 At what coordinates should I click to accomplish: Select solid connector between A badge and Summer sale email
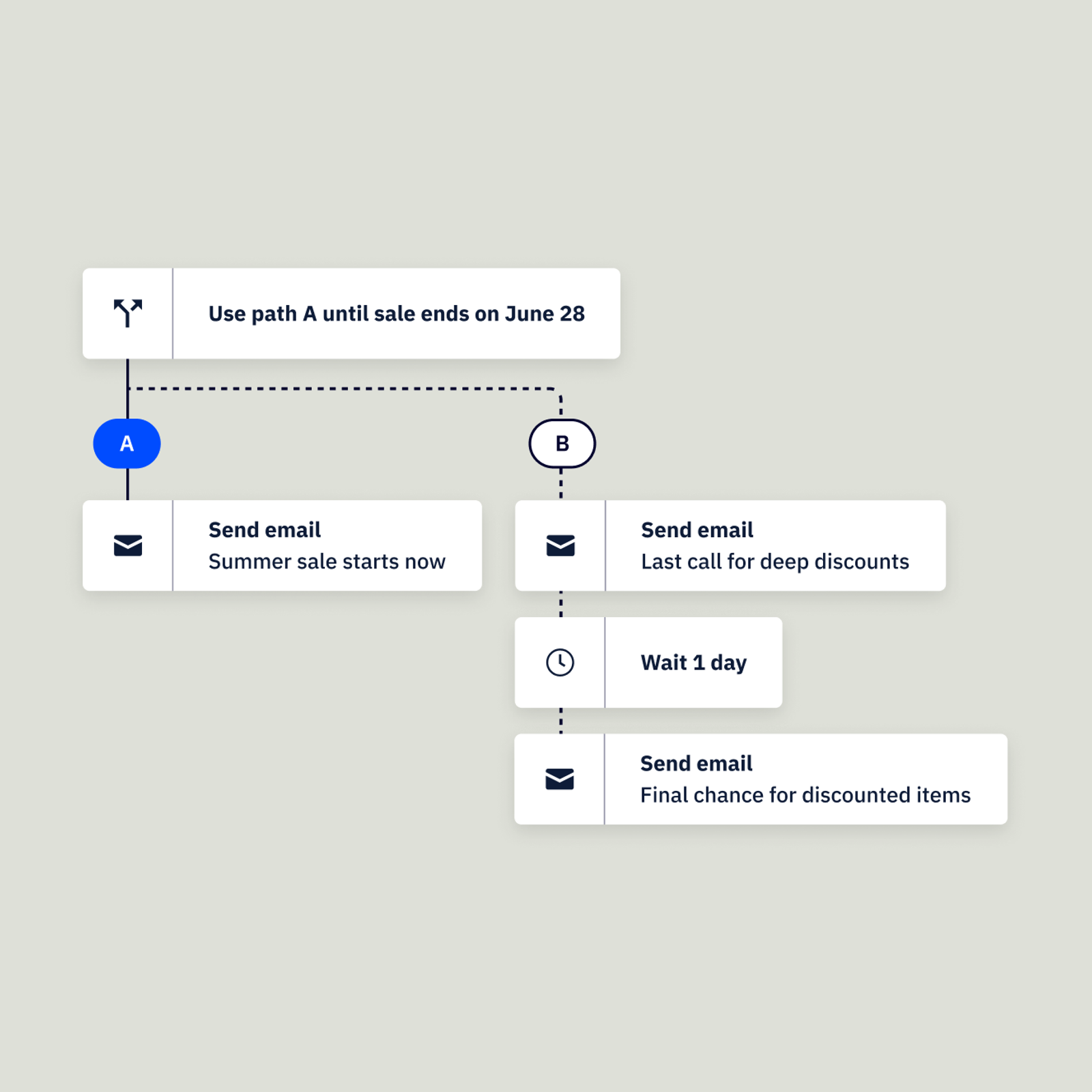pos(128,484)
